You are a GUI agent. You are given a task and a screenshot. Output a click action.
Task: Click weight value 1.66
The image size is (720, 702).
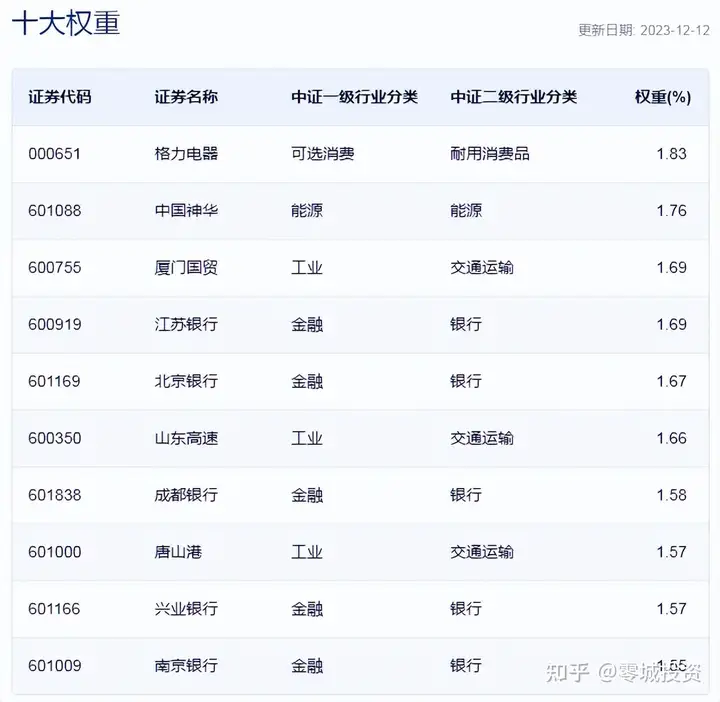click(x=671, y=438)
